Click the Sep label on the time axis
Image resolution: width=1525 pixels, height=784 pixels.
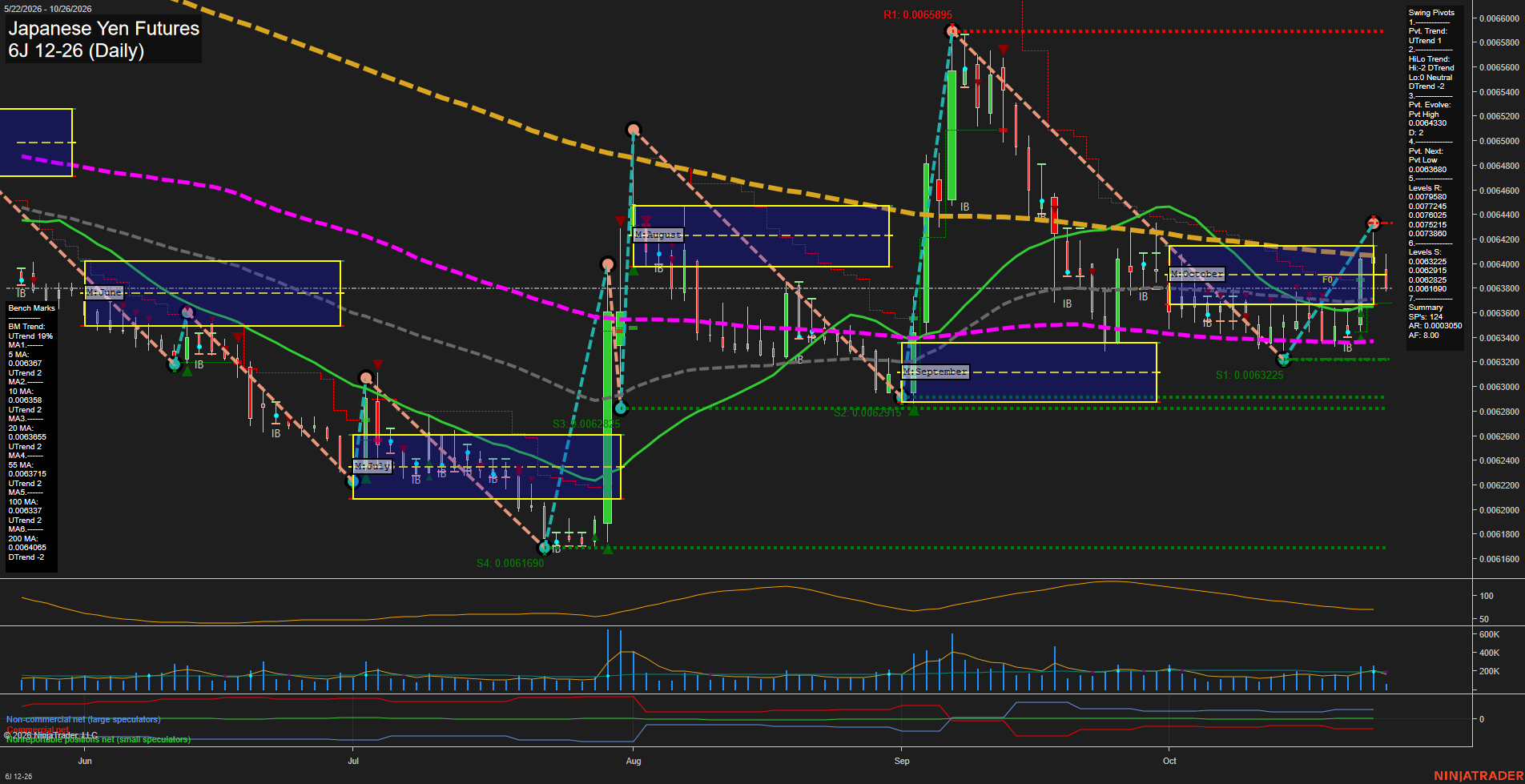(902, 761)
